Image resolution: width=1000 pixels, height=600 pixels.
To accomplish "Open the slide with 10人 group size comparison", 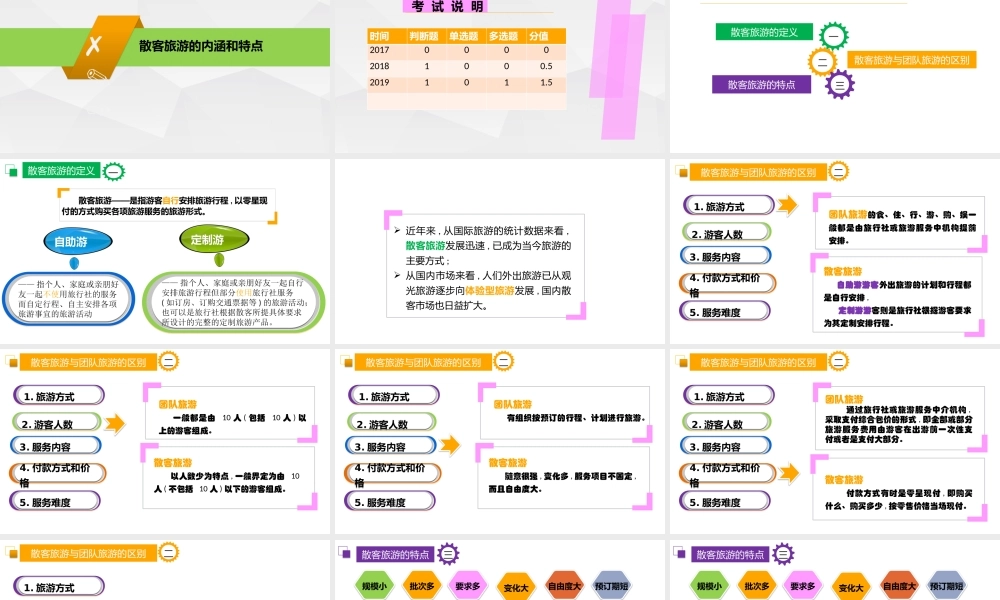I will (x=165, y=441).
